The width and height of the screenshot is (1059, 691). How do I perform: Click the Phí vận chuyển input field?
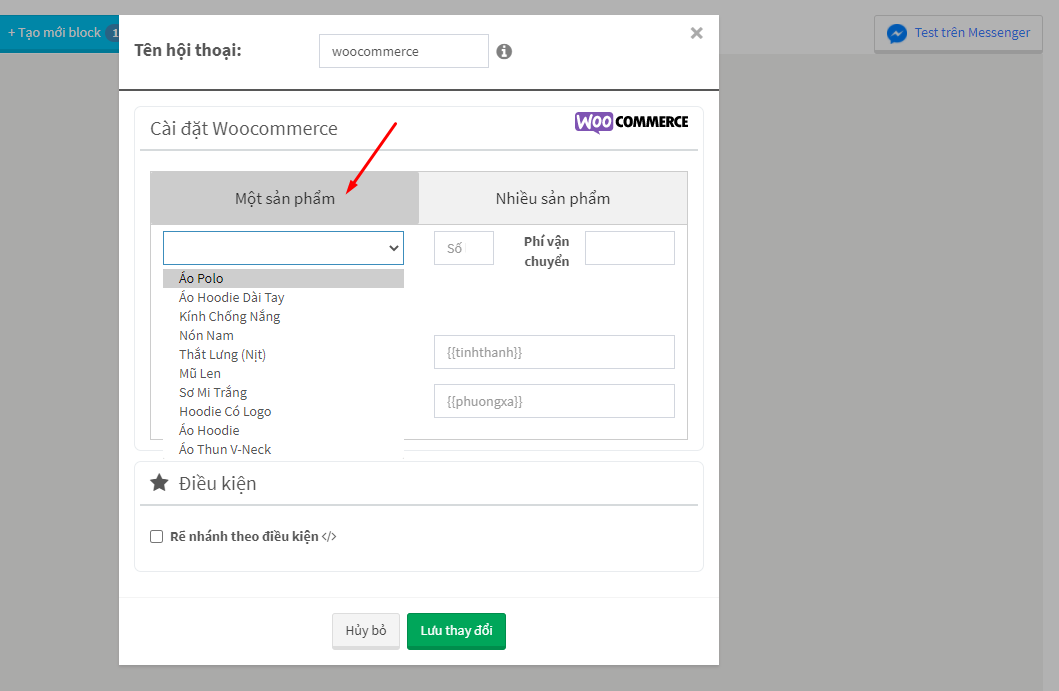[629, 248]
